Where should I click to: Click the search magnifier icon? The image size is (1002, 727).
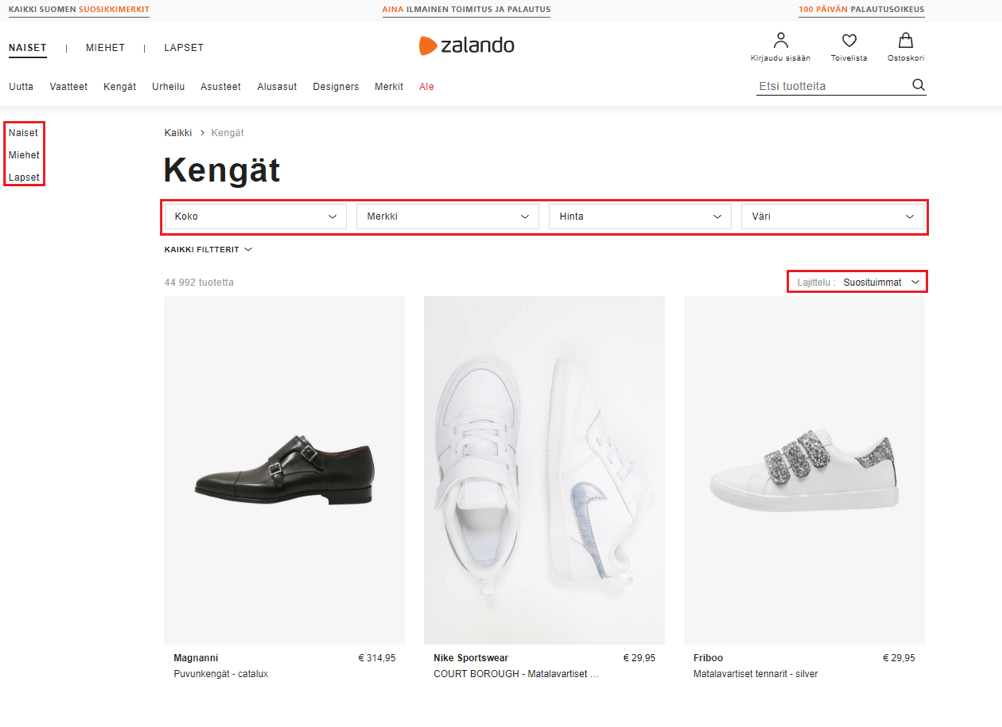[918, 85]
